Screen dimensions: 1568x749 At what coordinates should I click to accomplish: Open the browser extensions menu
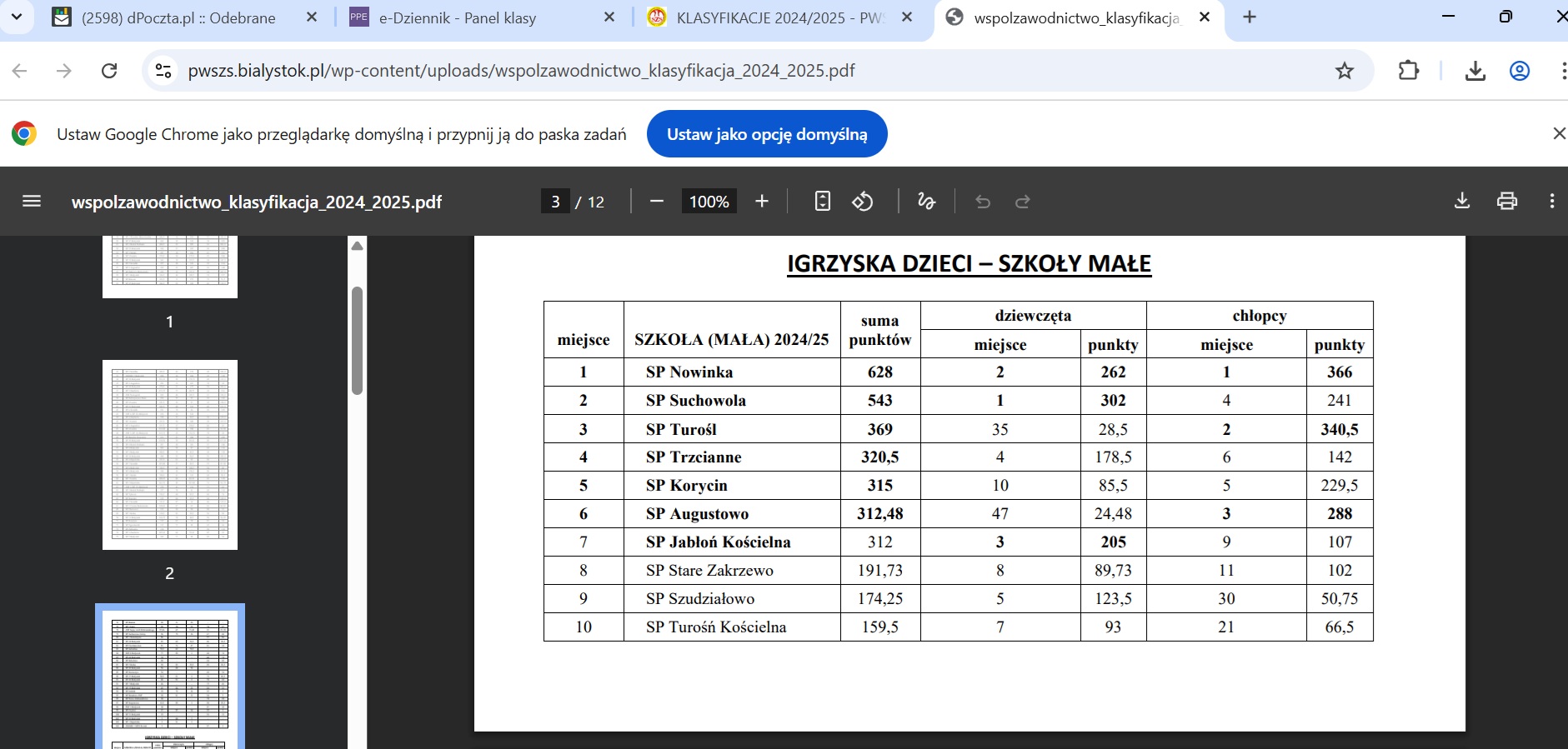coord(1408,71)
